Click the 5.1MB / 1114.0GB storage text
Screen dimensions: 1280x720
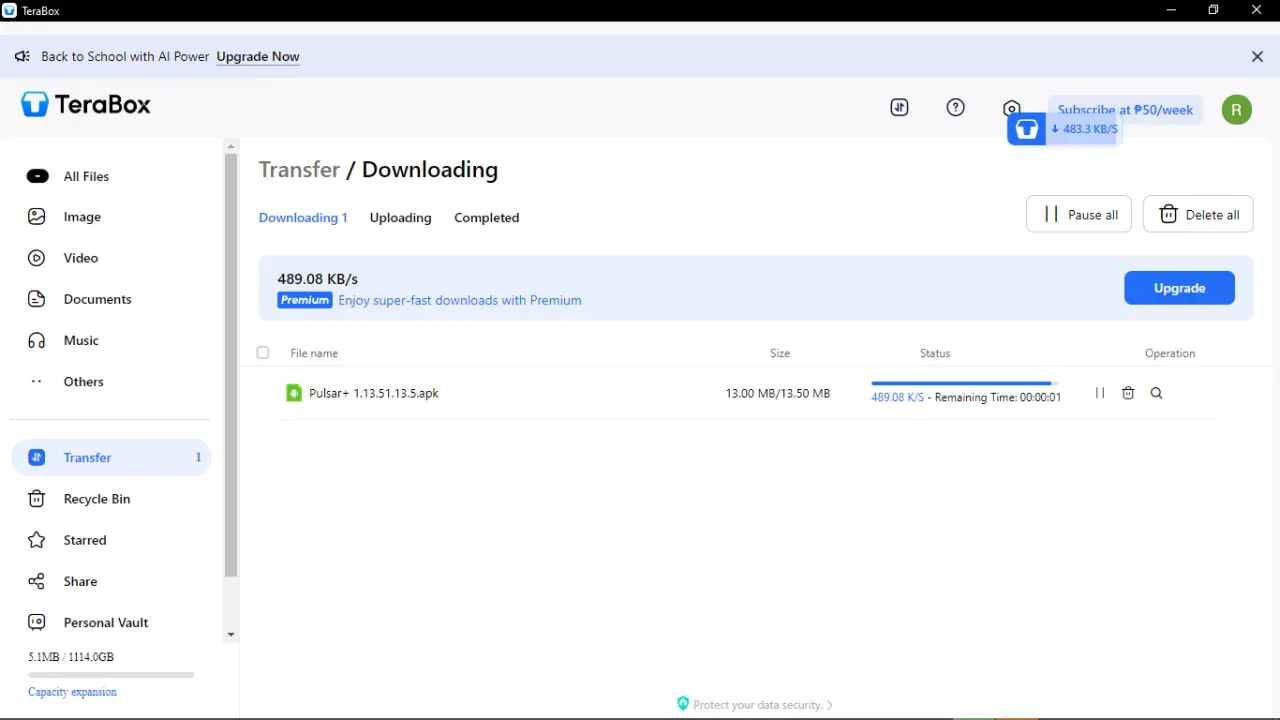[71, 657]
